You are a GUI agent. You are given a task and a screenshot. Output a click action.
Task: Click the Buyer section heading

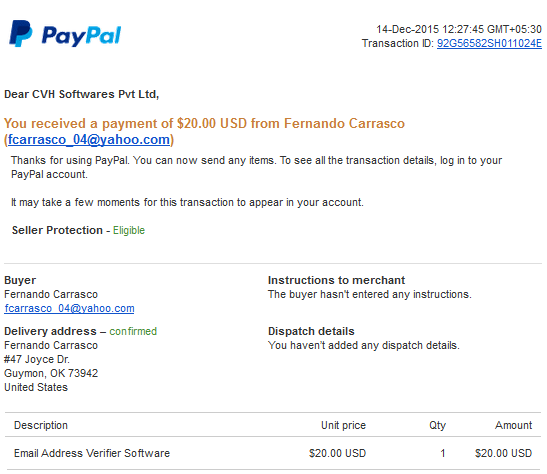pos(20,280)
